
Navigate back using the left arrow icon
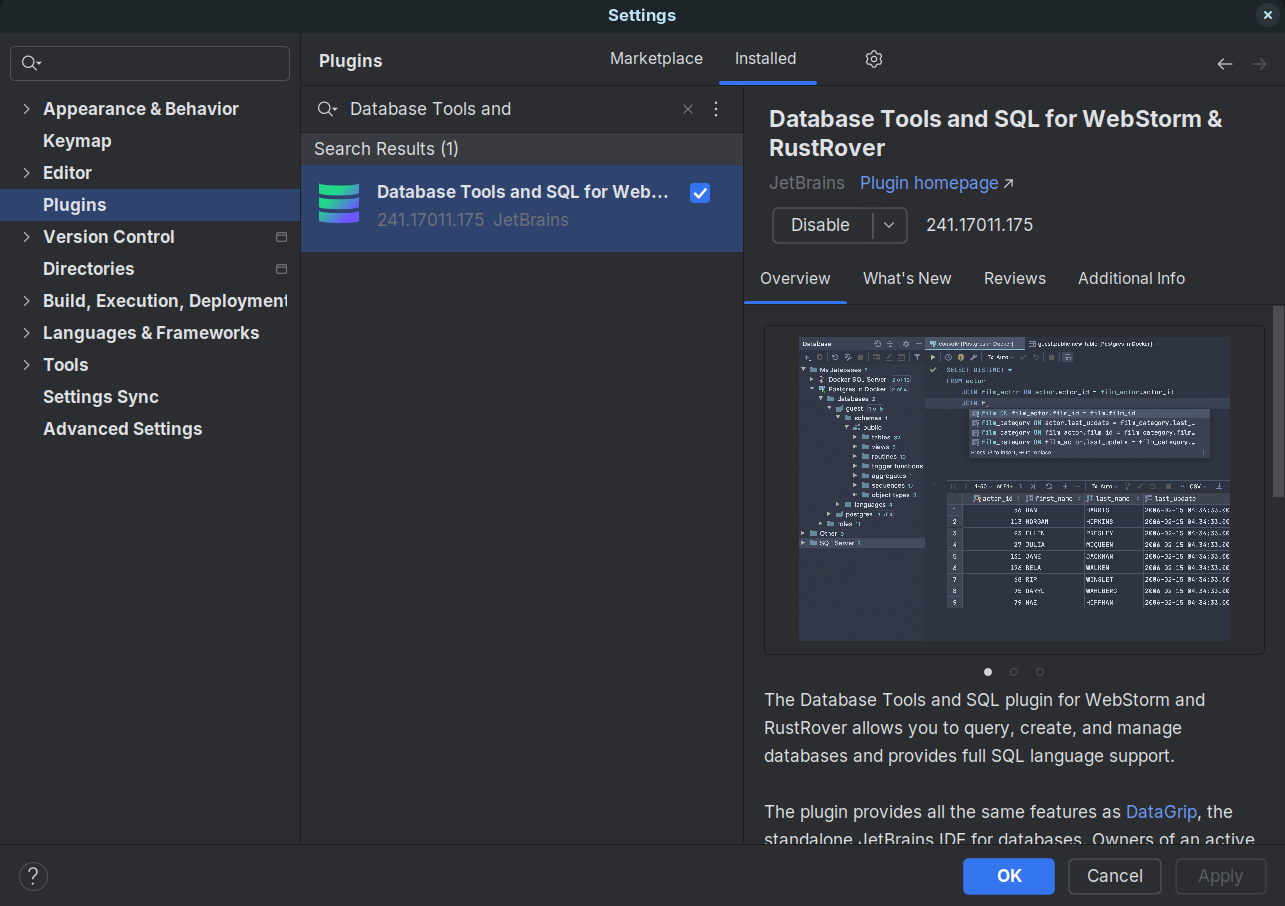click(x=1224, y=63)
